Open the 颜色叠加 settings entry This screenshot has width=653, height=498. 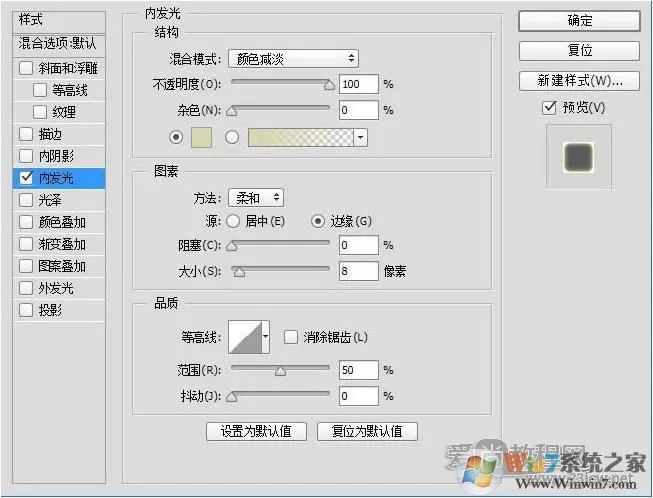pyautogui.click(x=62, y=222)
